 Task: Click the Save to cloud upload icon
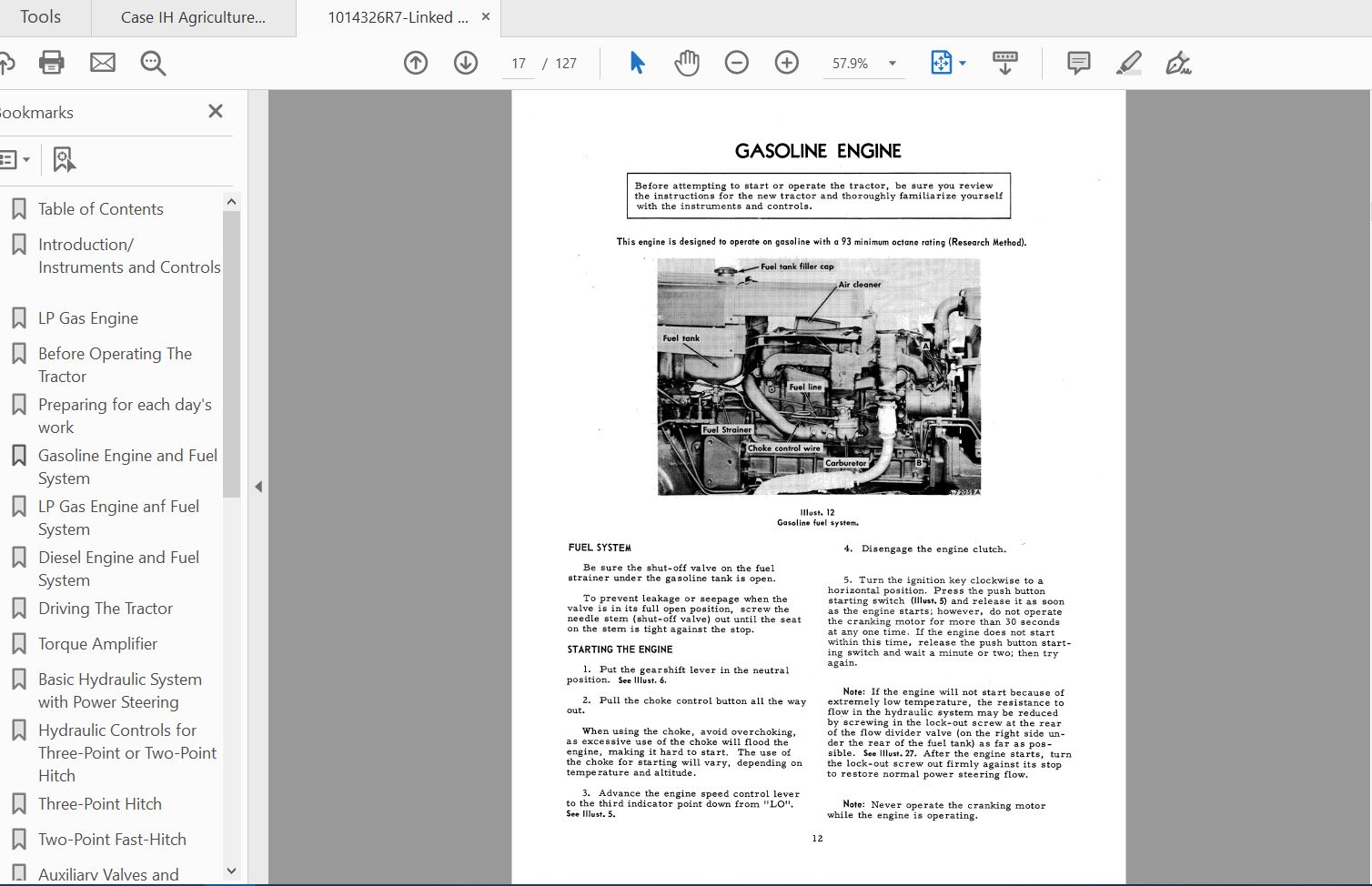click(7, 63)
